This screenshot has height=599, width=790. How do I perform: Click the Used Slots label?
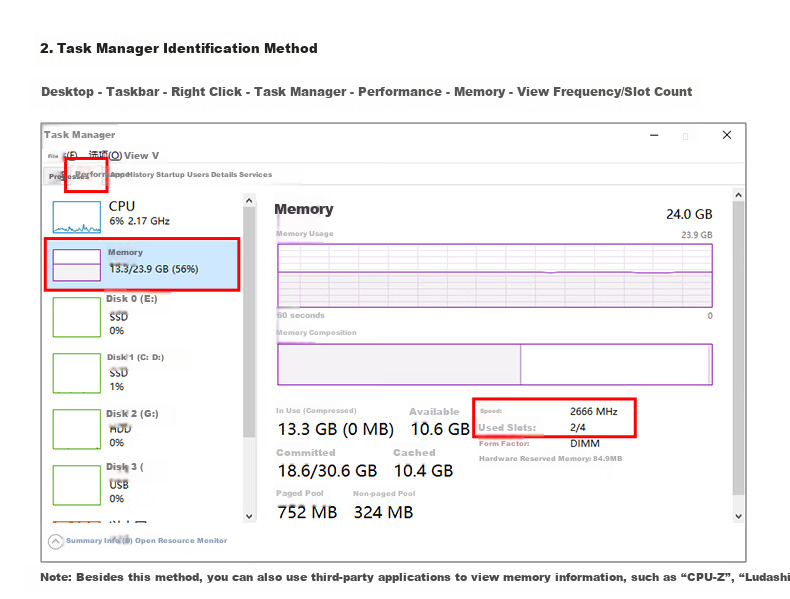[507, 428]
